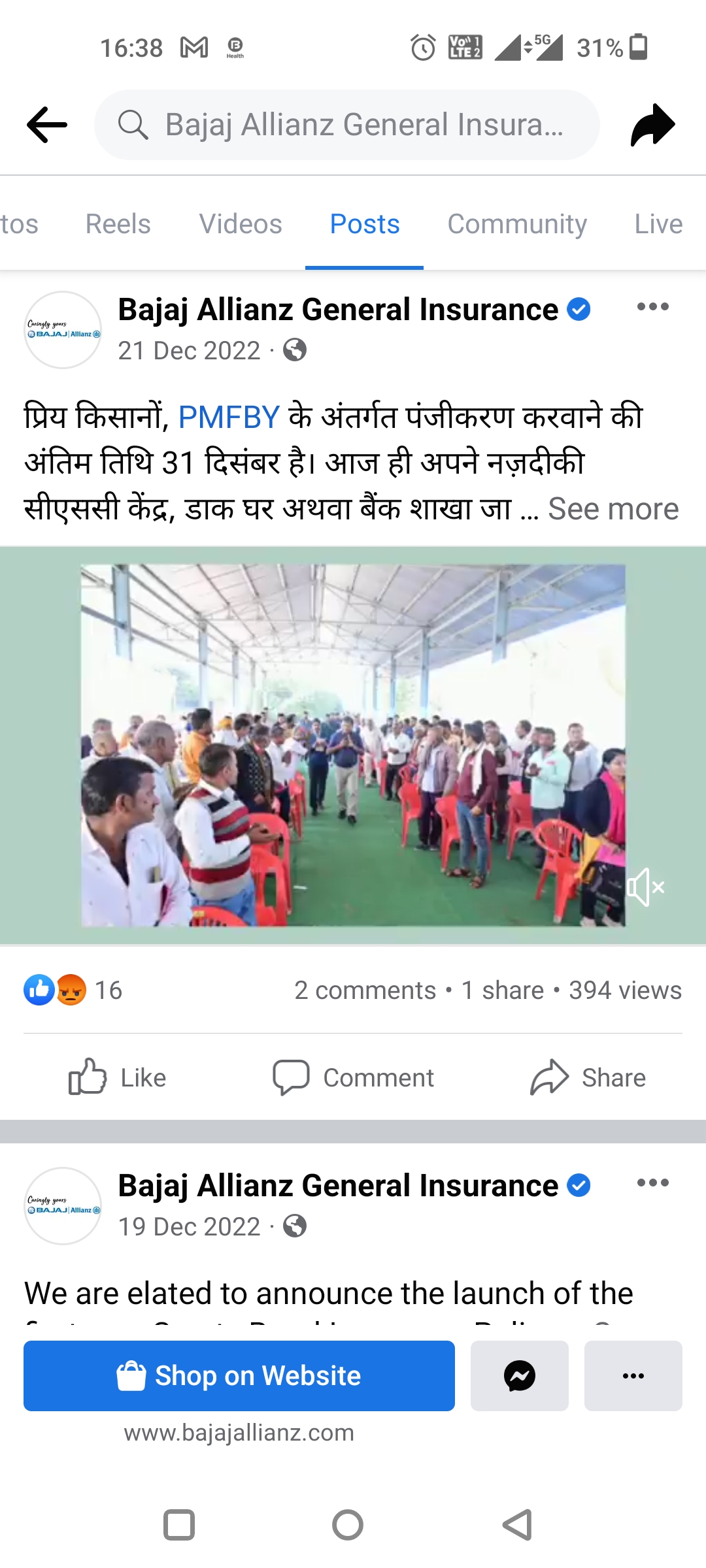Tap Shop on Website button
This screenshot has height=1568, width=706.
[239, 1376]
